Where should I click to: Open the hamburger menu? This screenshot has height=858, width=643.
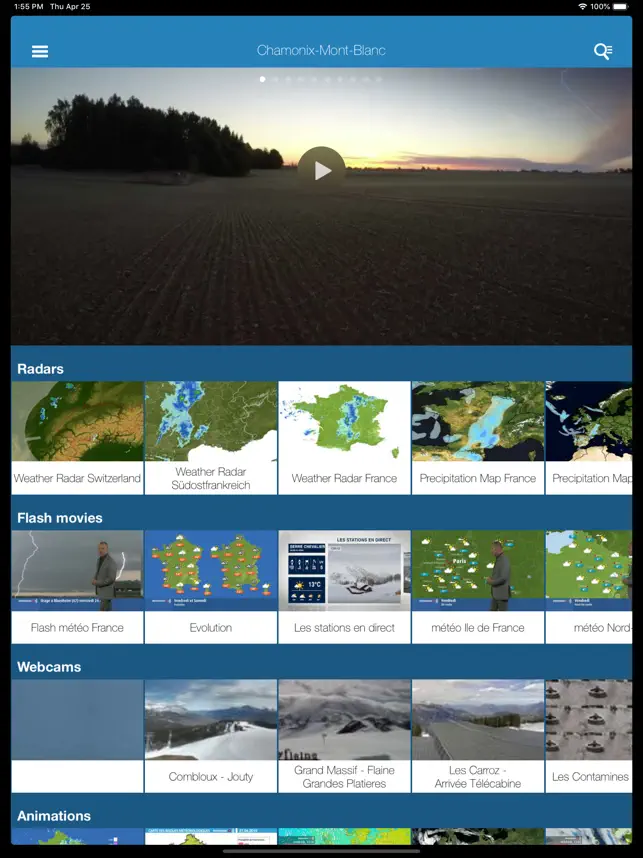click(40, 51)
